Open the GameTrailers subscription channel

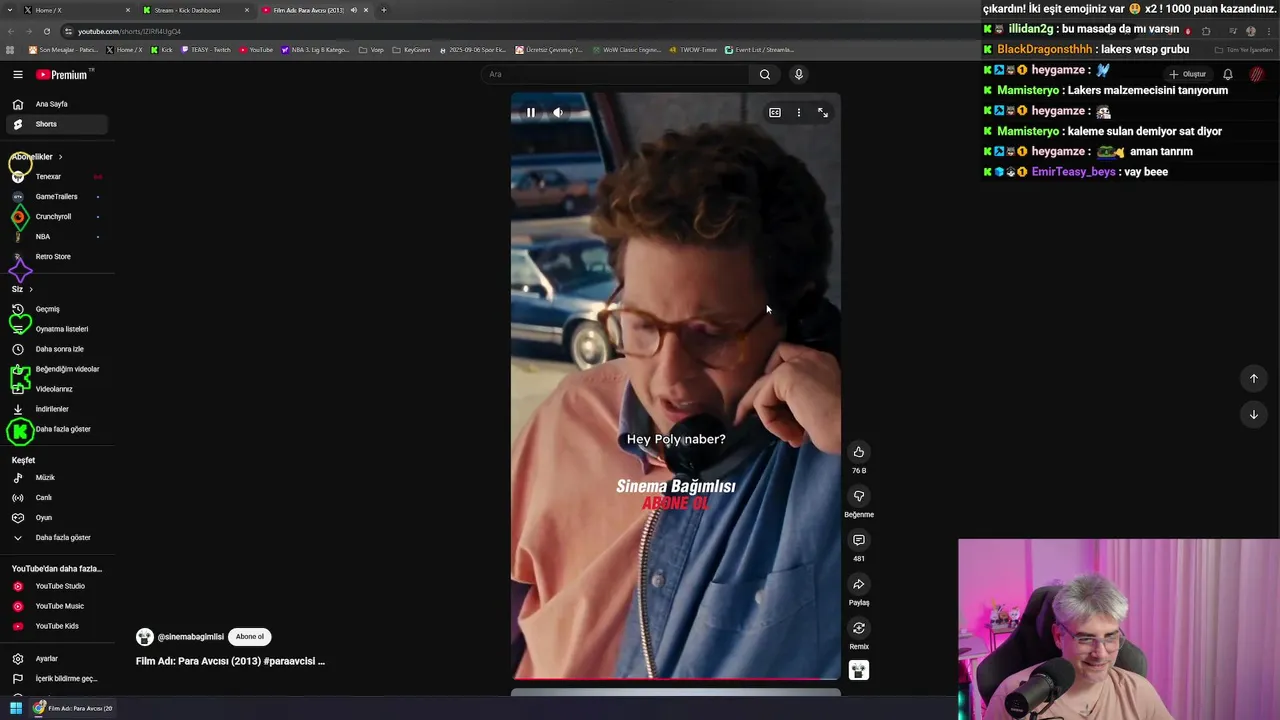click(x=56, y=197)
